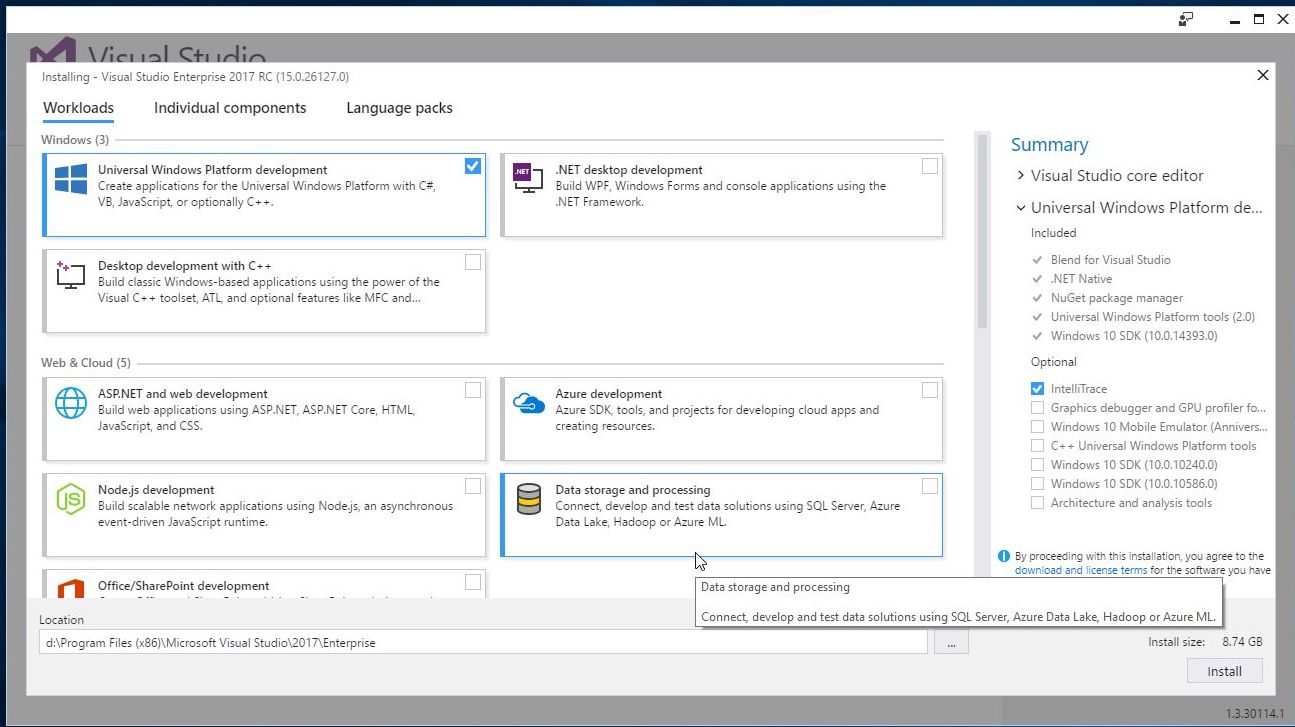Image resolution: width=1295 pixels, height=727 pixels.
Task: Click the .NET desktop development card title
Action: [629, 170]
